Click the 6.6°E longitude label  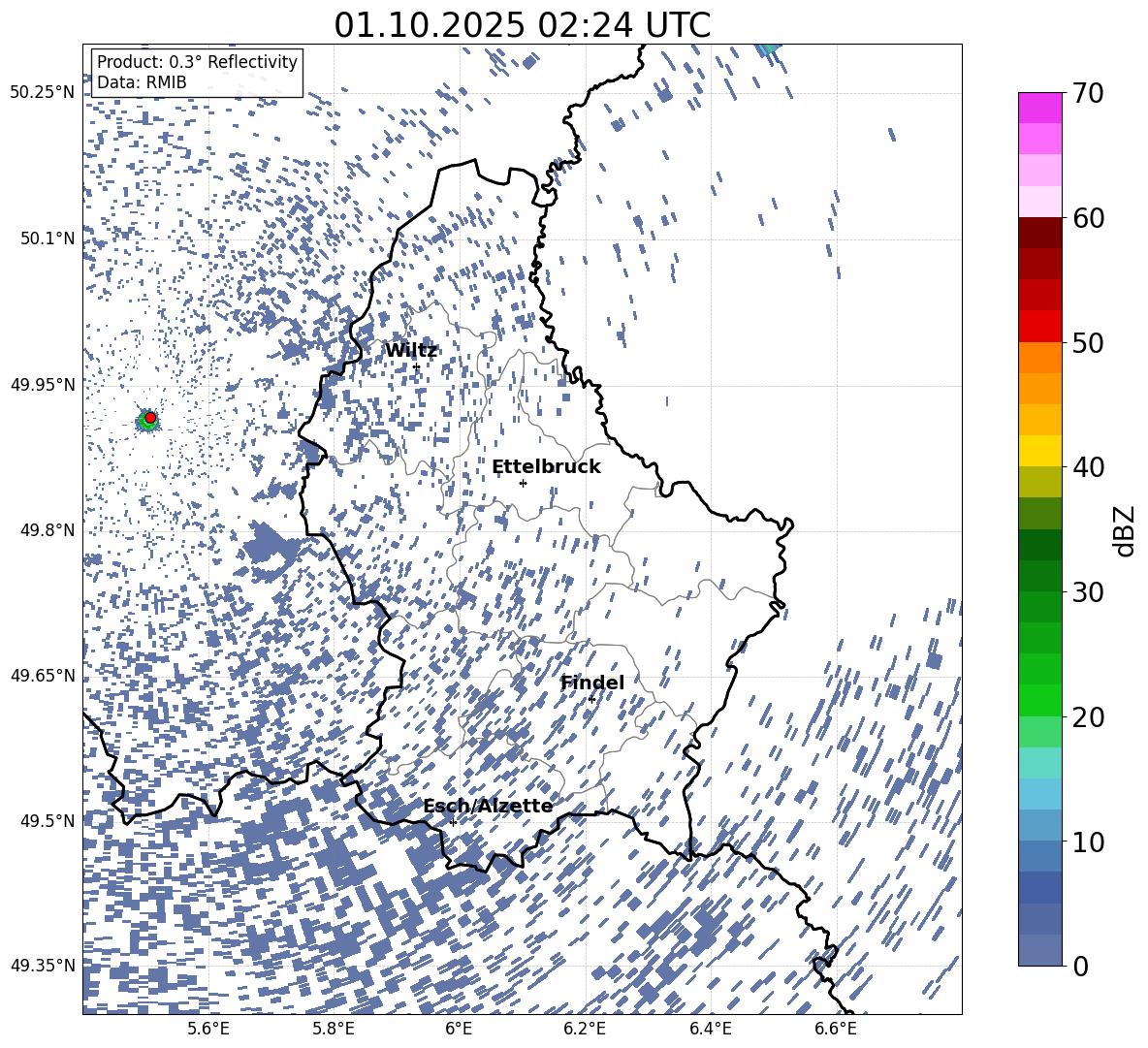click(836, 1029)
